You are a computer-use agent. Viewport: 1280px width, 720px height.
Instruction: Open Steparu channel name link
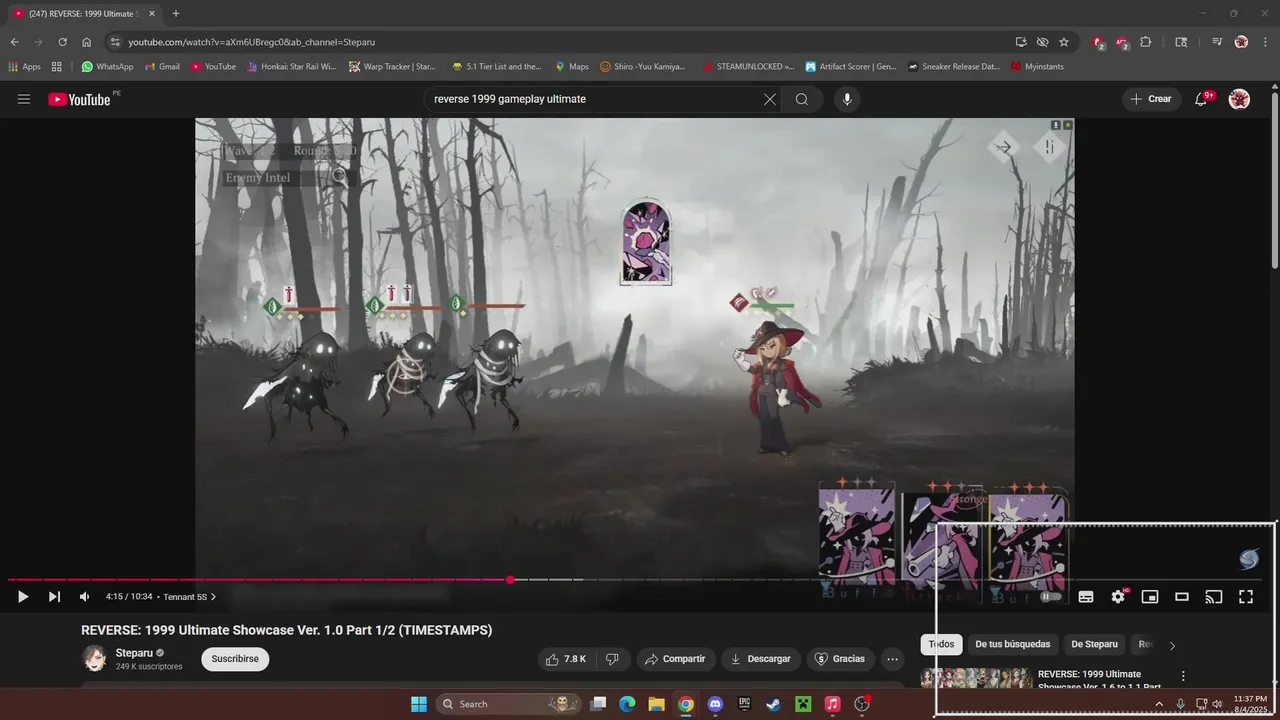(x=134, y=653)
